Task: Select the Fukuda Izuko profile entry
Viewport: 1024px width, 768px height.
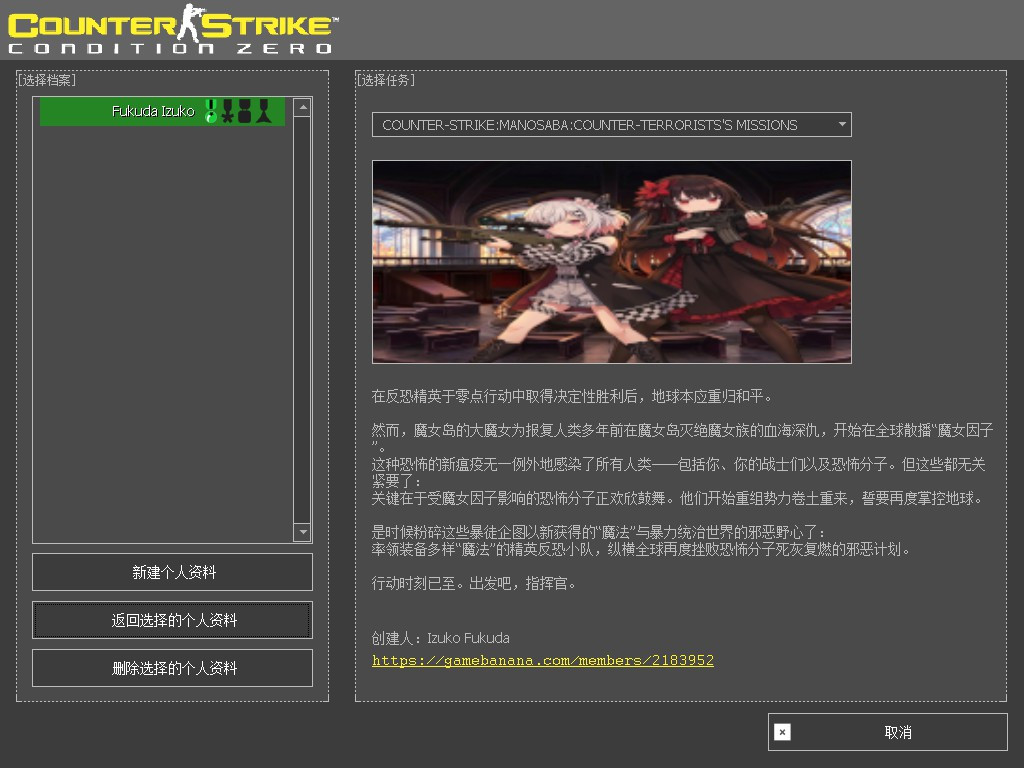Action: pos(162,111)
